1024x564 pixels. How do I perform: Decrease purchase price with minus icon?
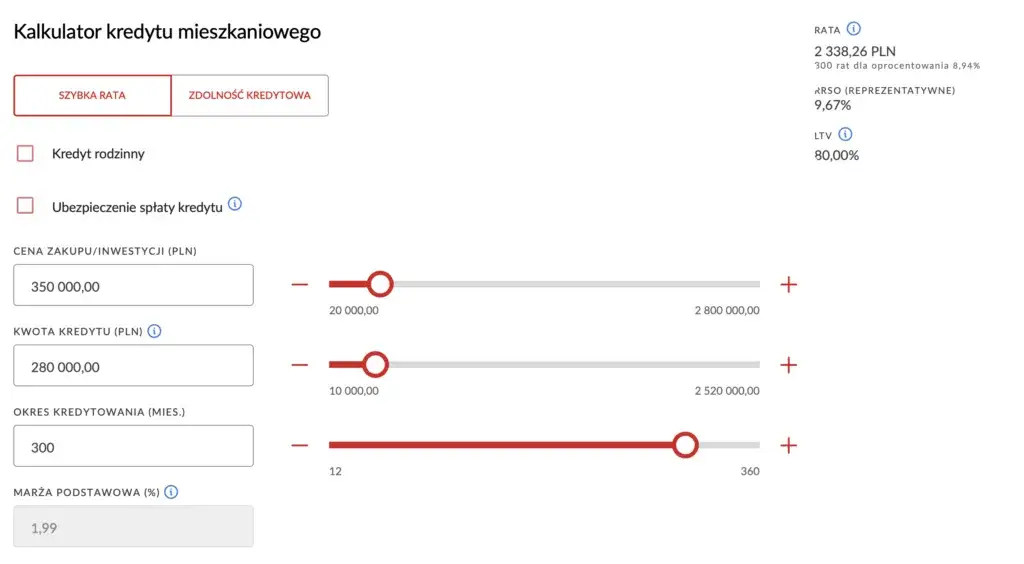pos(300,285)
